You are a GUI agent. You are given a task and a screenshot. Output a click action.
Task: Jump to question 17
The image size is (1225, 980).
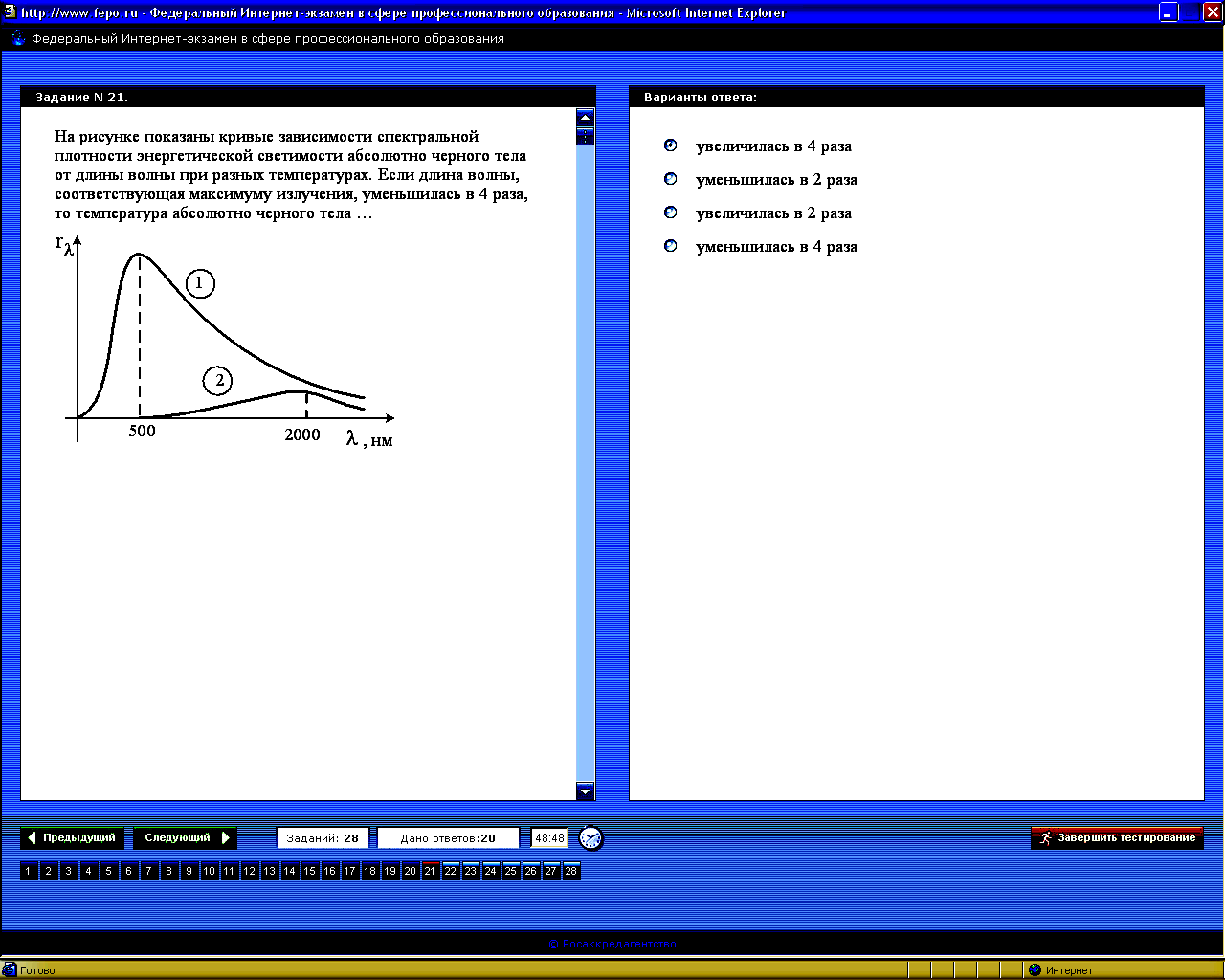click(x=350, y=871)
